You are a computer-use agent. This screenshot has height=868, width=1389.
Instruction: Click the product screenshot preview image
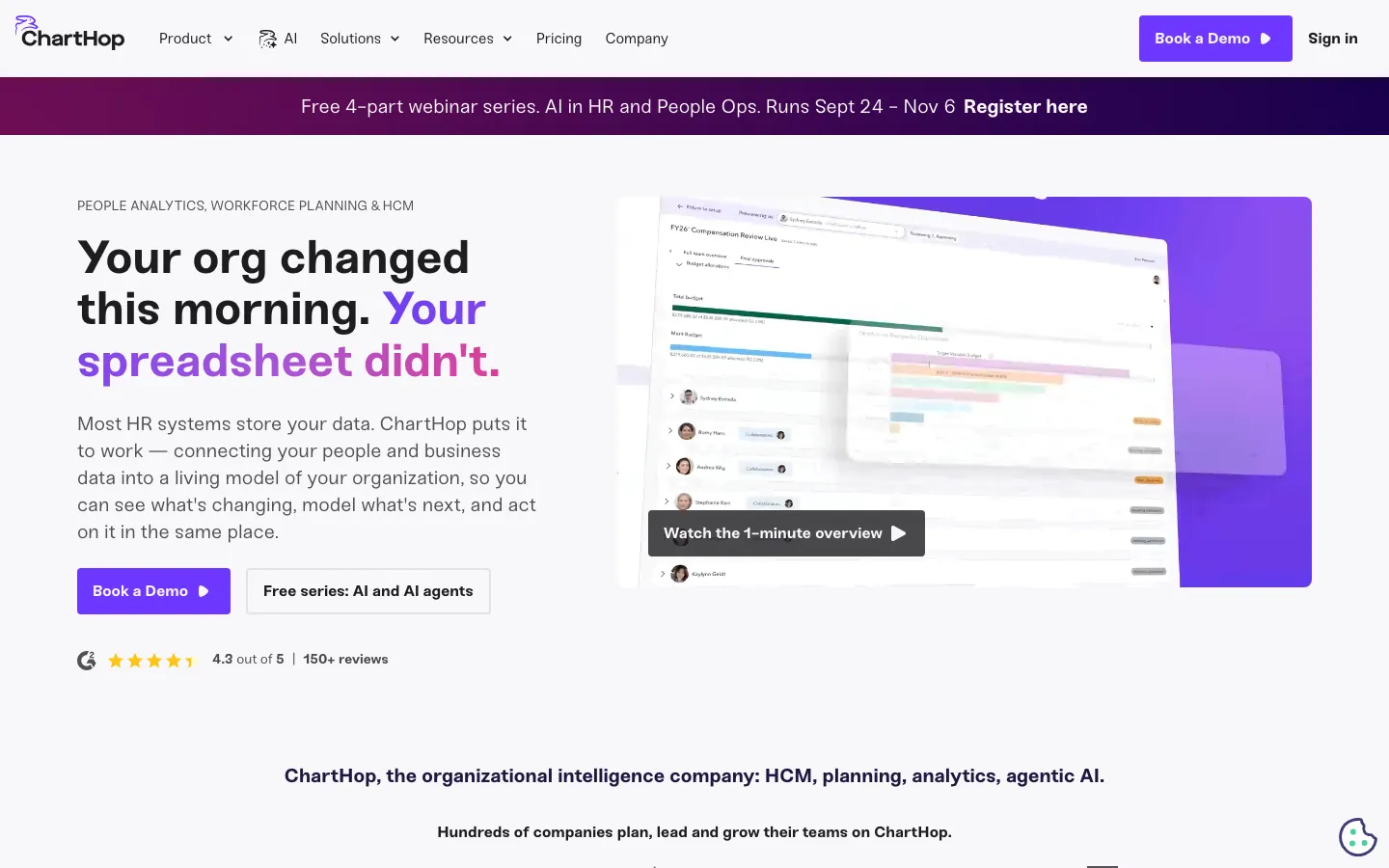(965, 392)
